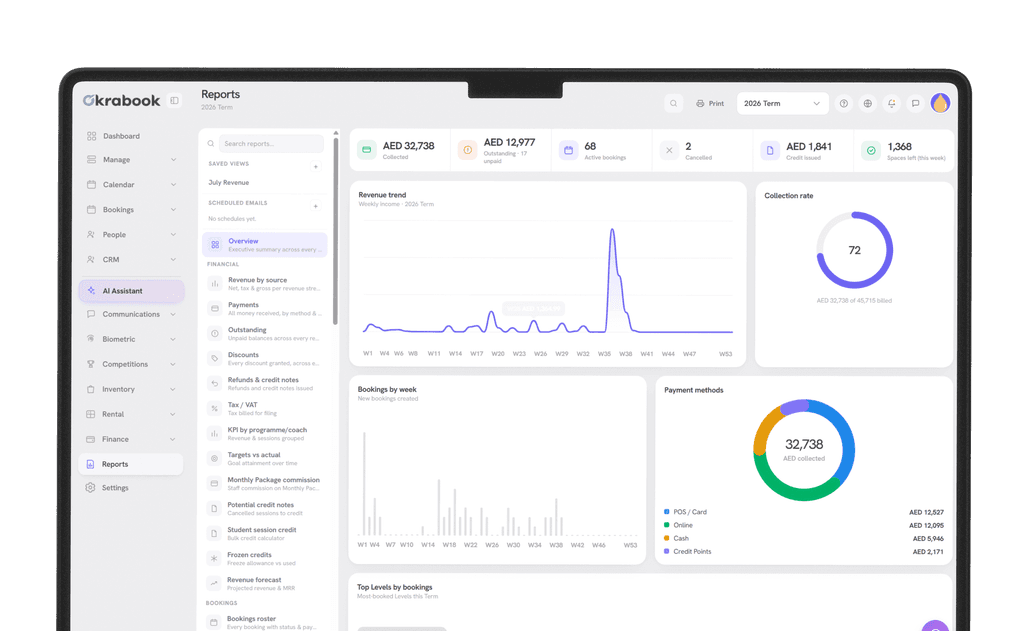The image size is (1024, 631).
Task: Open the Revenue forecast report
Action: click(264, 584)
